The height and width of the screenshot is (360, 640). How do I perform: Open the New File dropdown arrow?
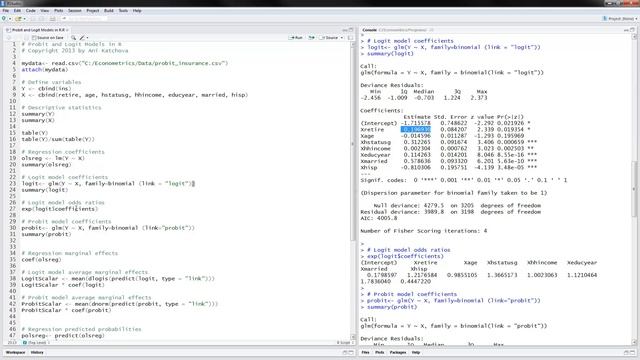(10, 19)
